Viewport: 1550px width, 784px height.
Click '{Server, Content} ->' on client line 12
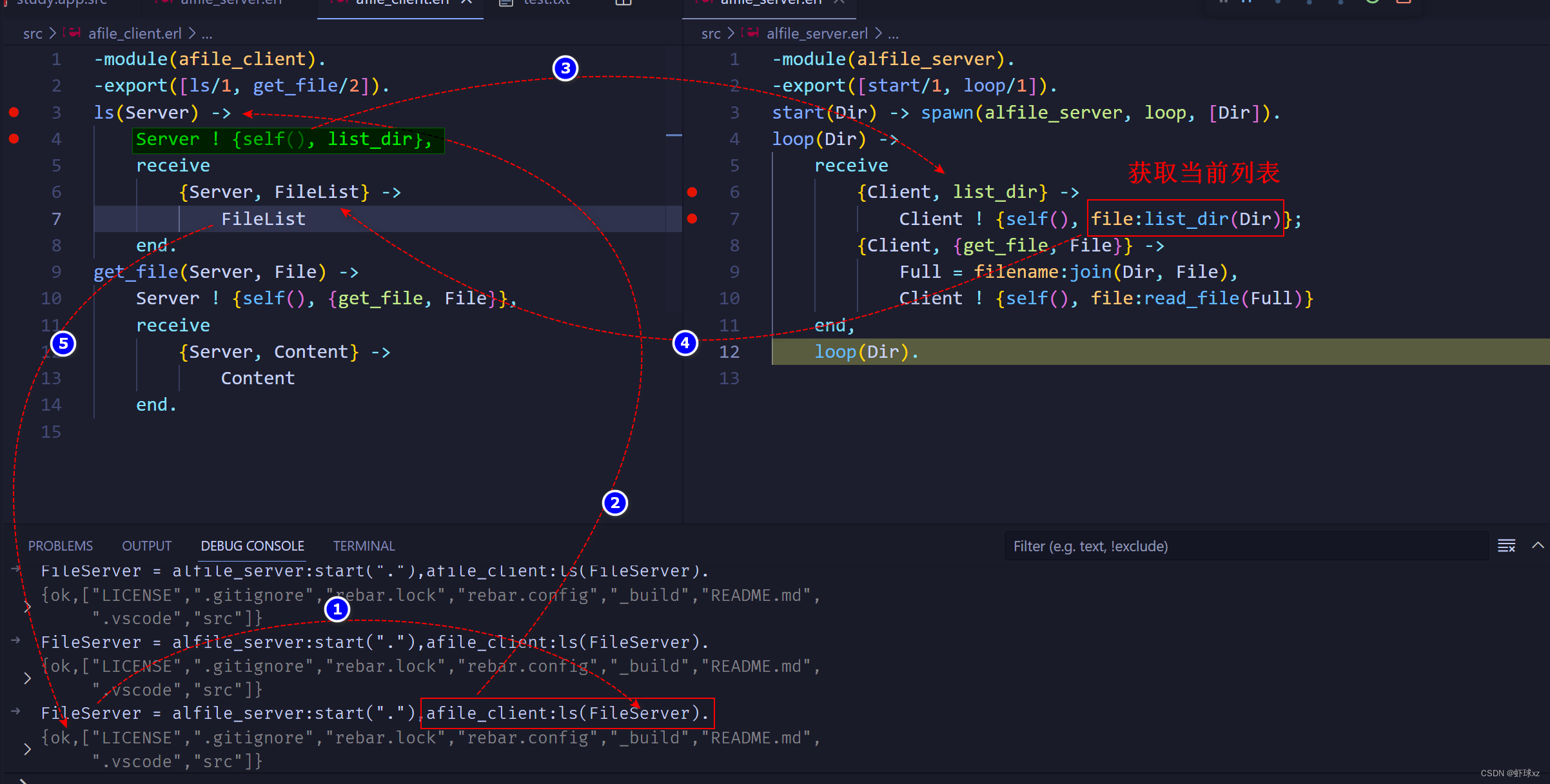click(x=284, y=352)
